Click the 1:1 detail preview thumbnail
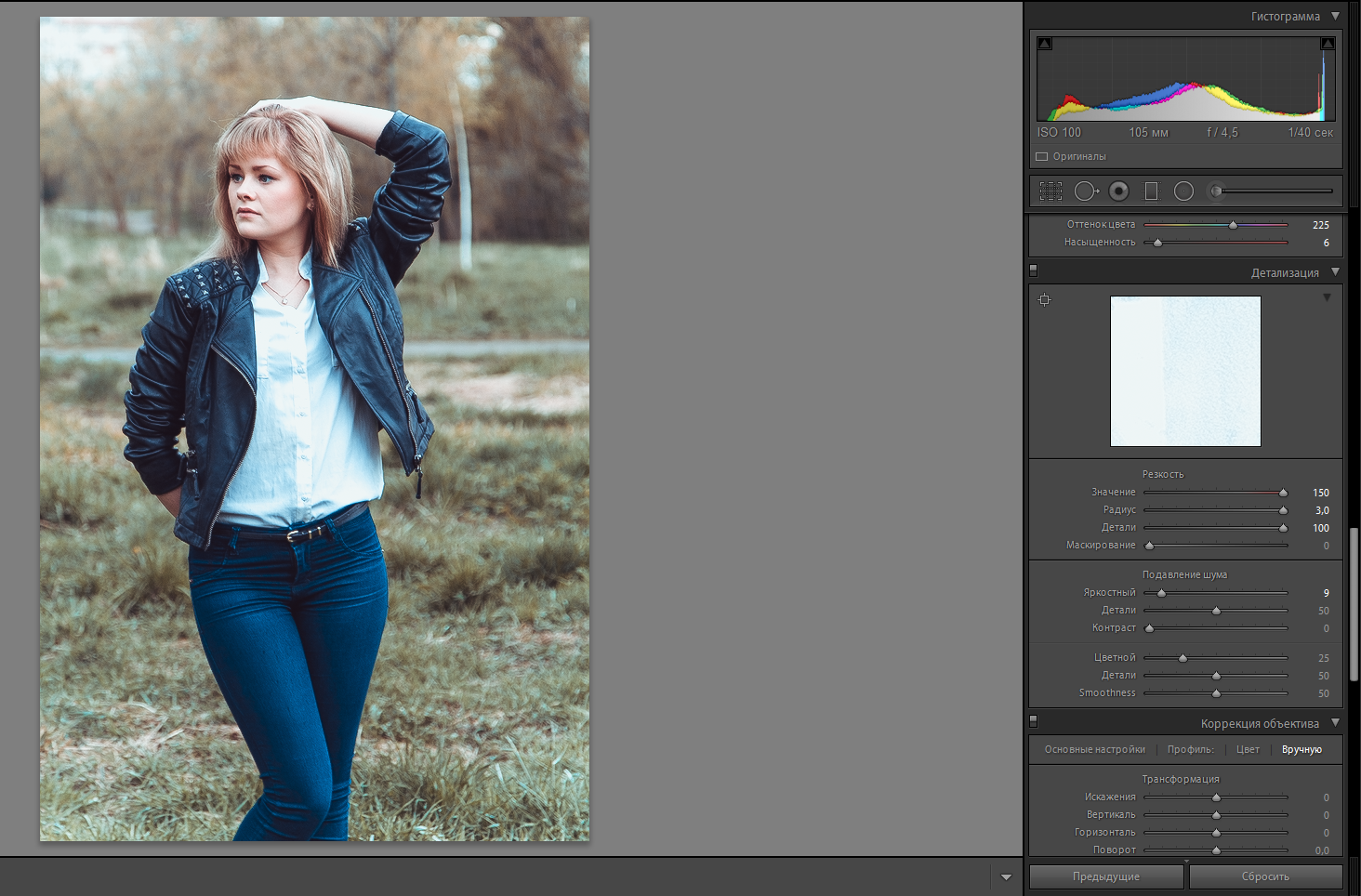 click(x=1185, y=371)
